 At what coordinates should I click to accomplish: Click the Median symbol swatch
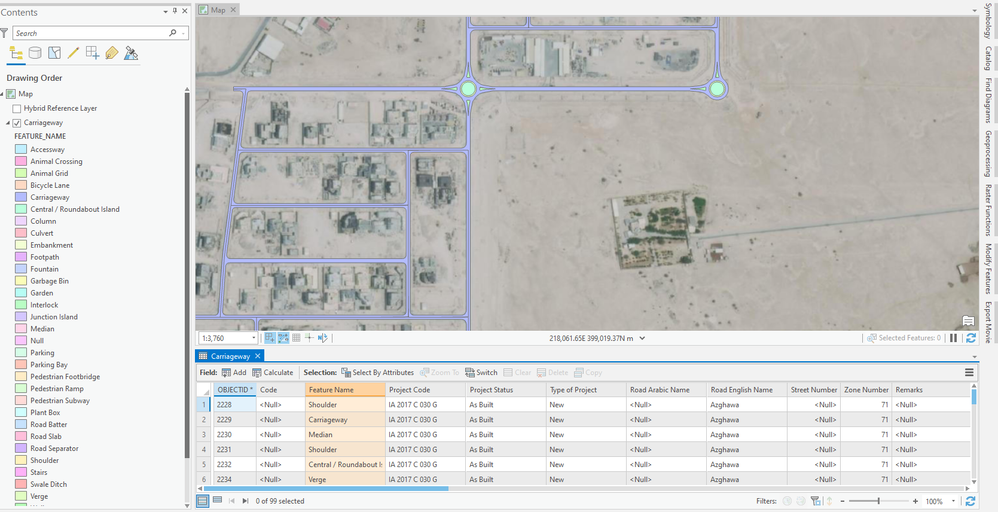pyautogui.click(x=20, y=329)
